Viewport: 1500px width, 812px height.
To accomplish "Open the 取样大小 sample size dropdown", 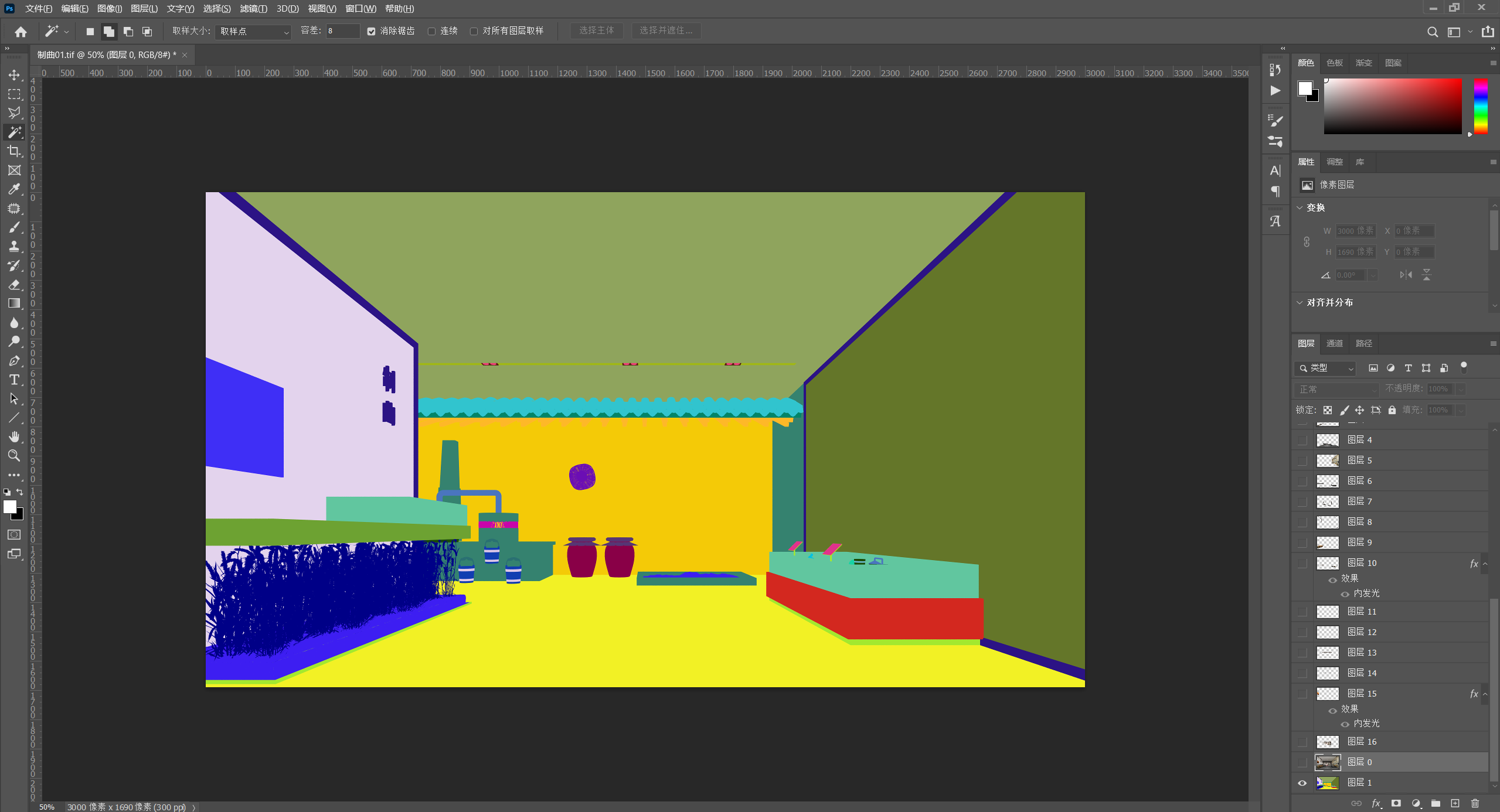I will click(254, 31).
